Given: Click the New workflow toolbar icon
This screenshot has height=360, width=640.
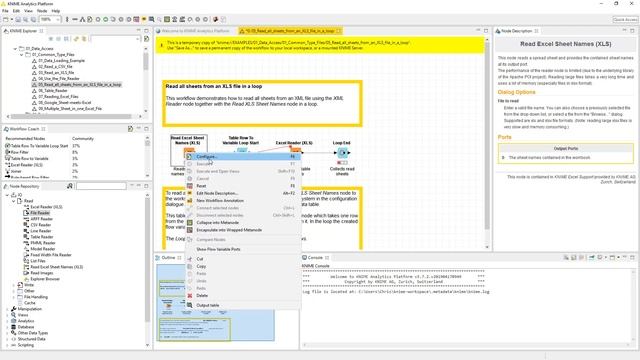Looking at the screenshot, I should pos(6,19).
